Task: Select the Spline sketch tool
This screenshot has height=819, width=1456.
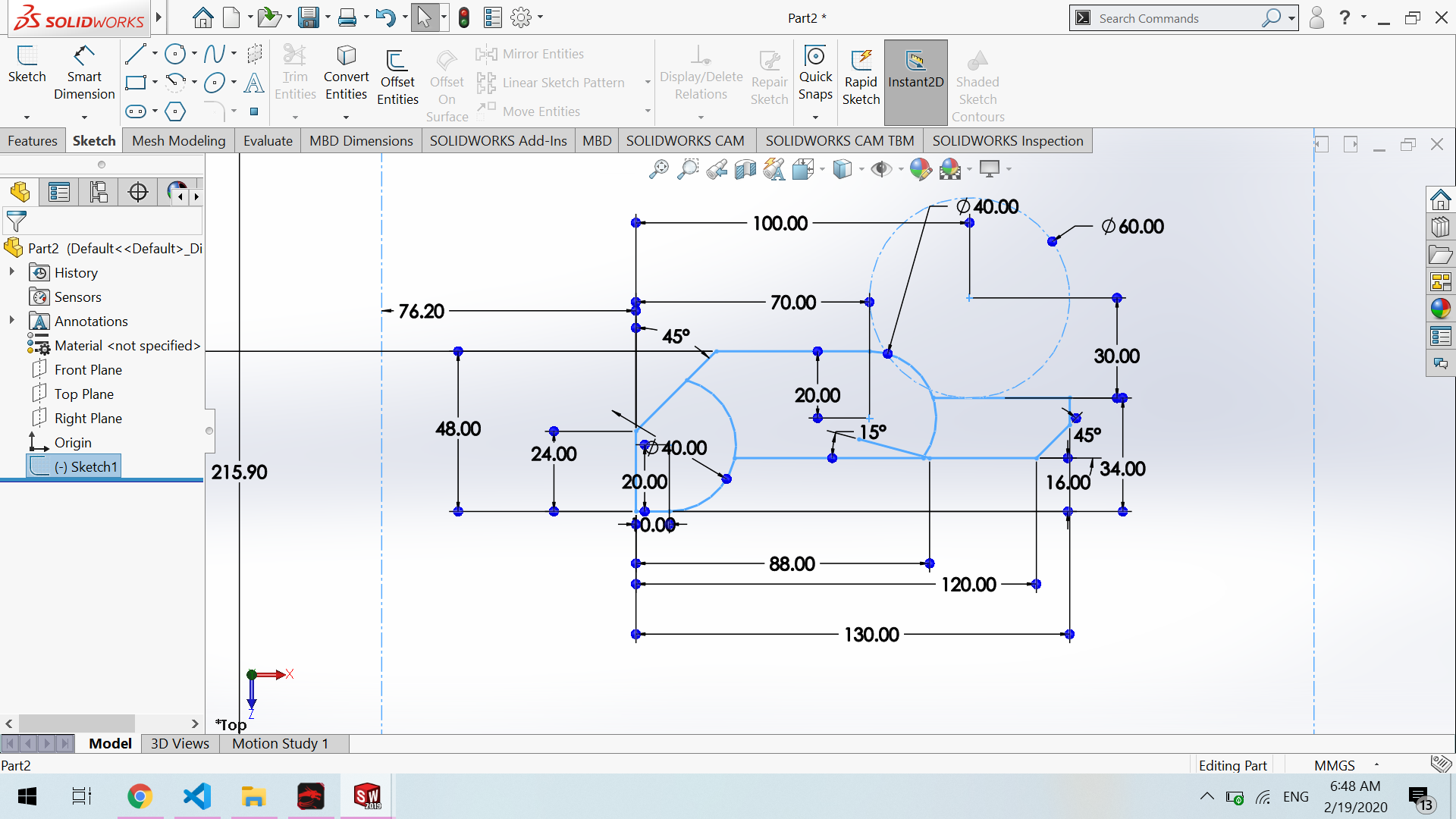Action: pos(214,54)
